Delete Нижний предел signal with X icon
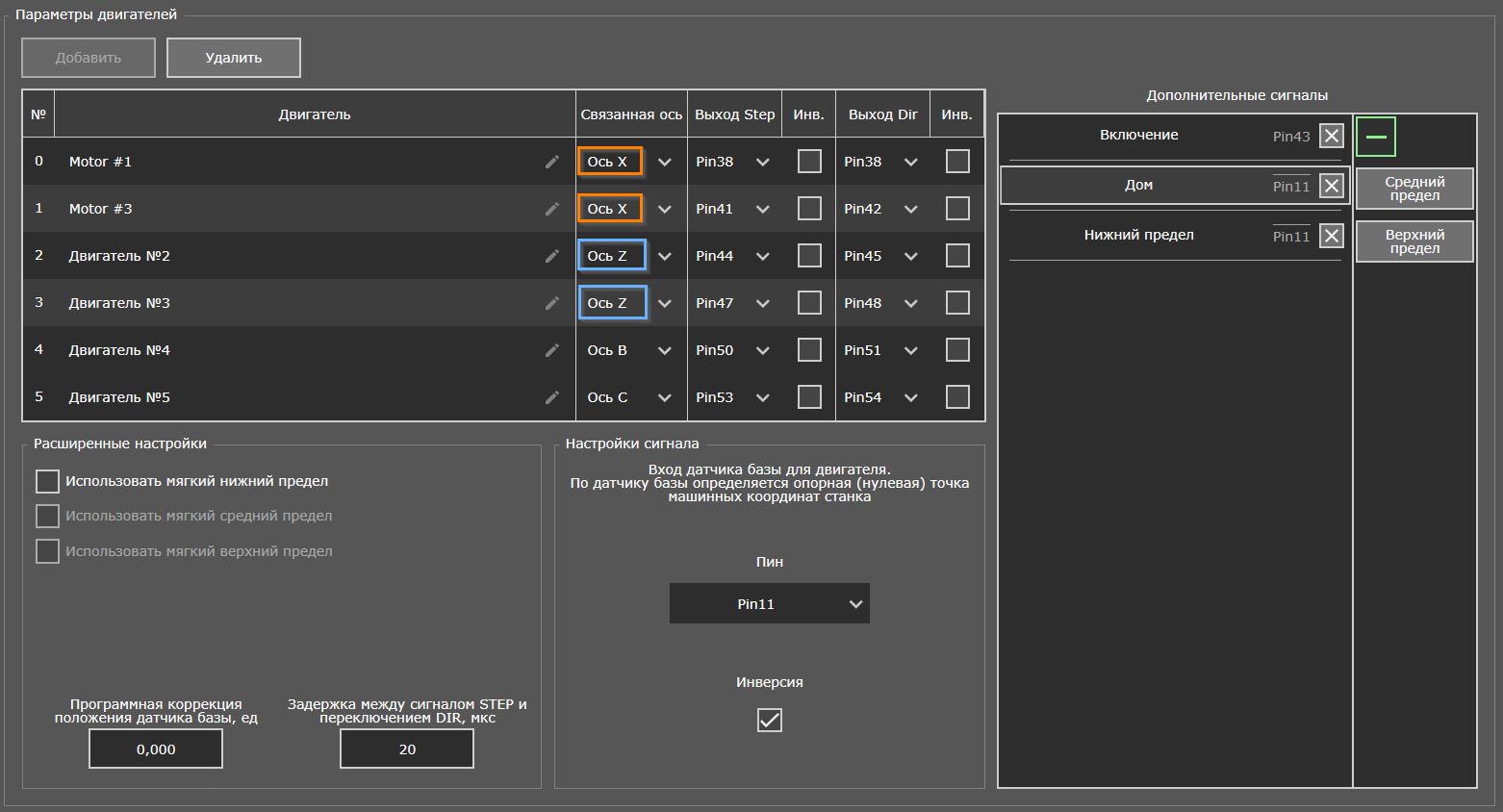The image size is (1503, 812). pyautogui.click(x=1332, y=236)
